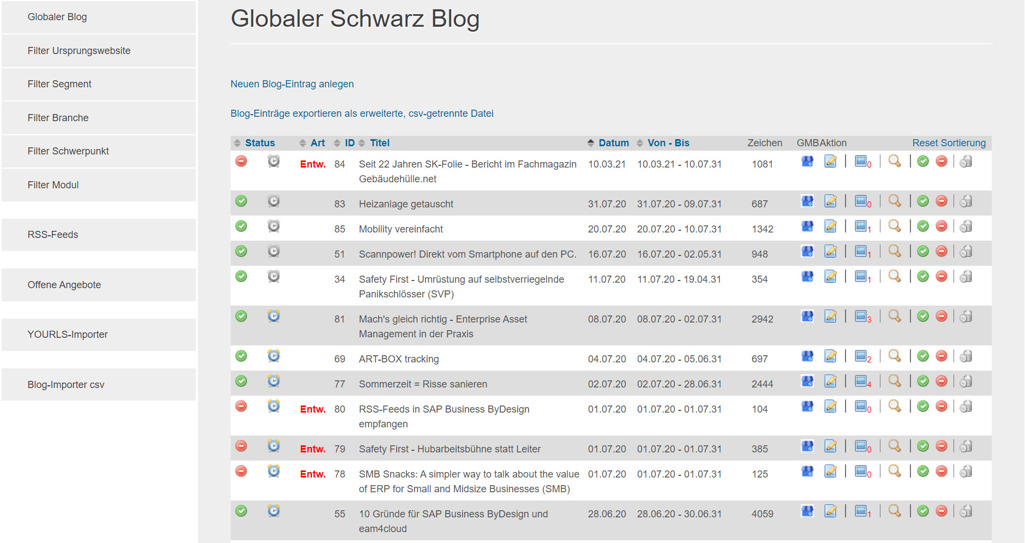This screenshot has height=543, width=1025.
Task: Deactivate entry 83 using the red minus action
Action: point(941,202)
